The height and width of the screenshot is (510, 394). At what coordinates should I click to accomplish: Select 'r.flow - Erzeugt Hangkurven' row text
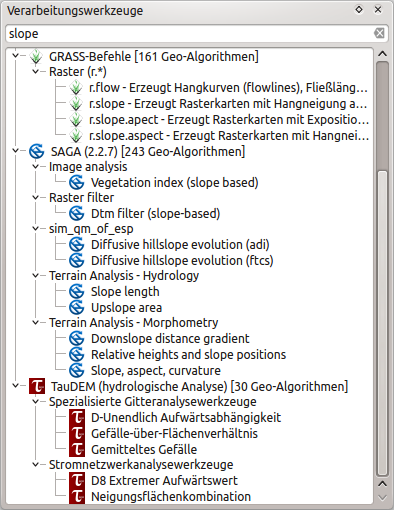(x=228, y=88)
